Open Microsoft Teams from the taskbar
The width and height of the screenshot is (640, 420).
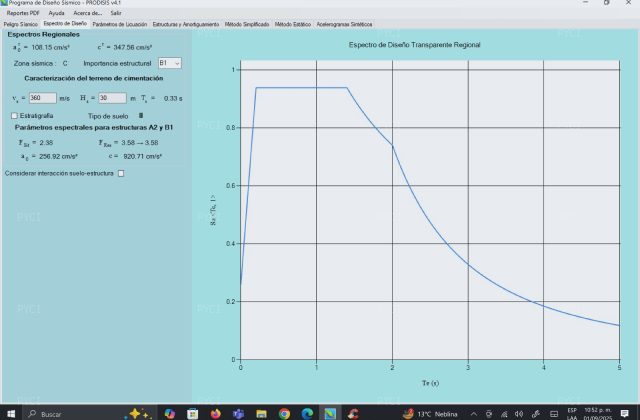coord(238,413)
